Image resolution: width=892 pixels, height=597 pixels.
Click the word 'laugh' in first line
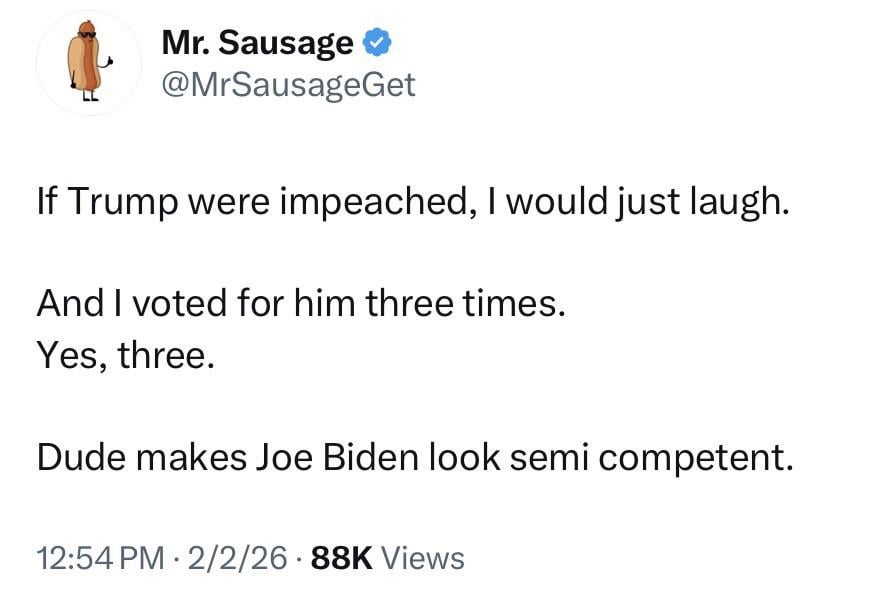pos(736,202)
